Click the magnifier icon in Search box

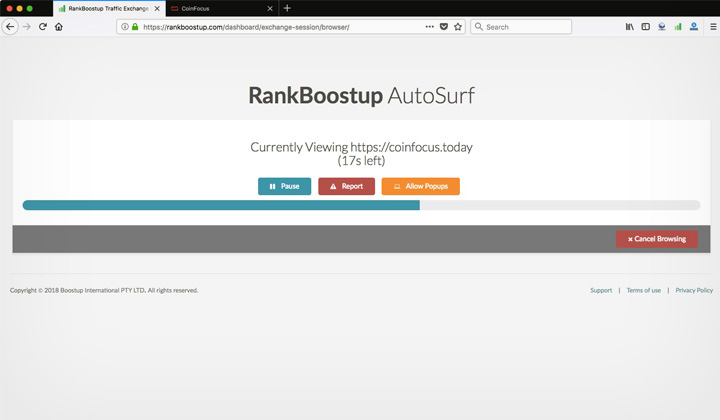pos(478,27)
